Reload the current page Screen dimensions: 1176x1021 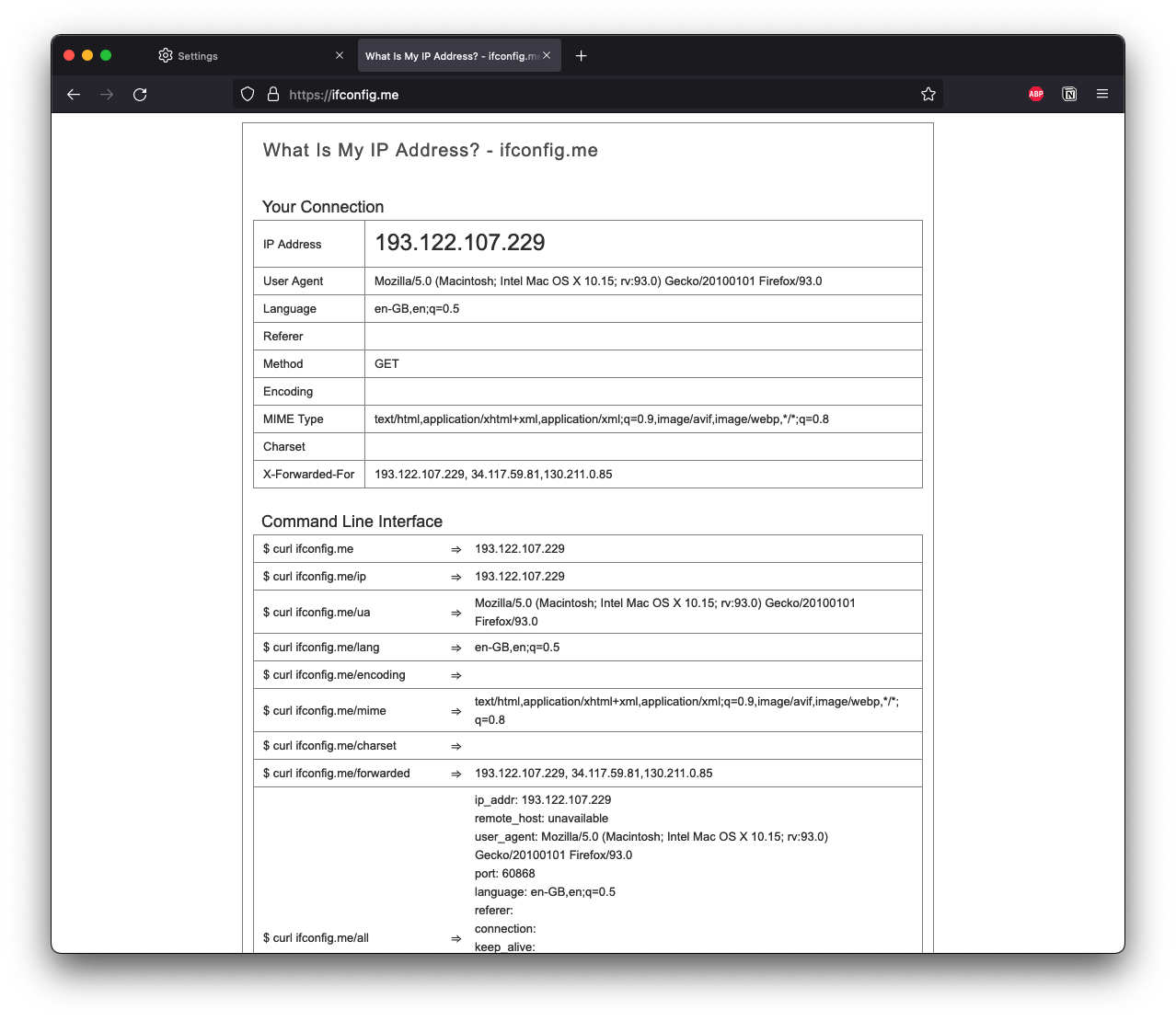coord(140,94)
